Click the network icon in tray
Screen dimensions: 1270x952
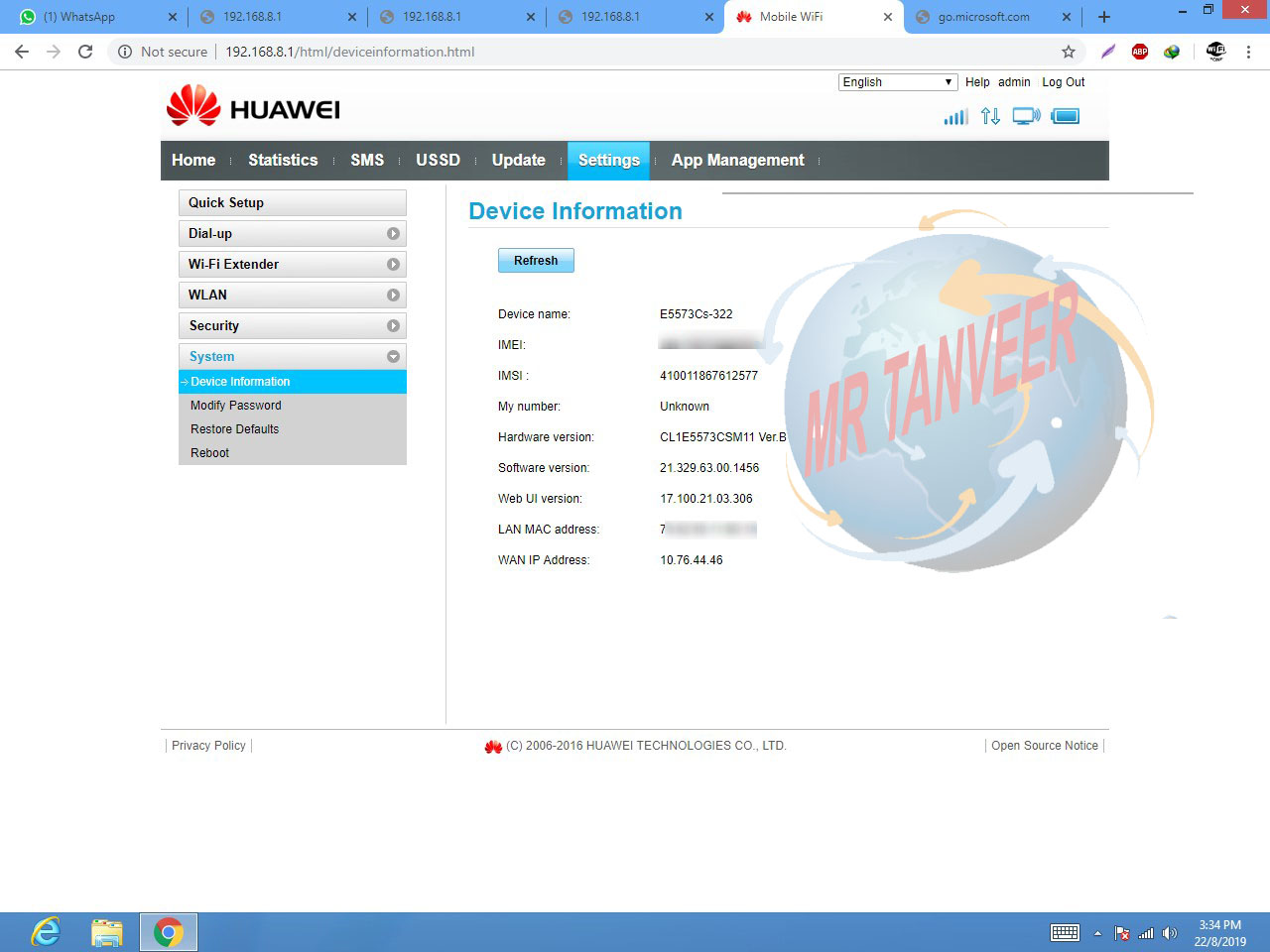(1146, 933)
